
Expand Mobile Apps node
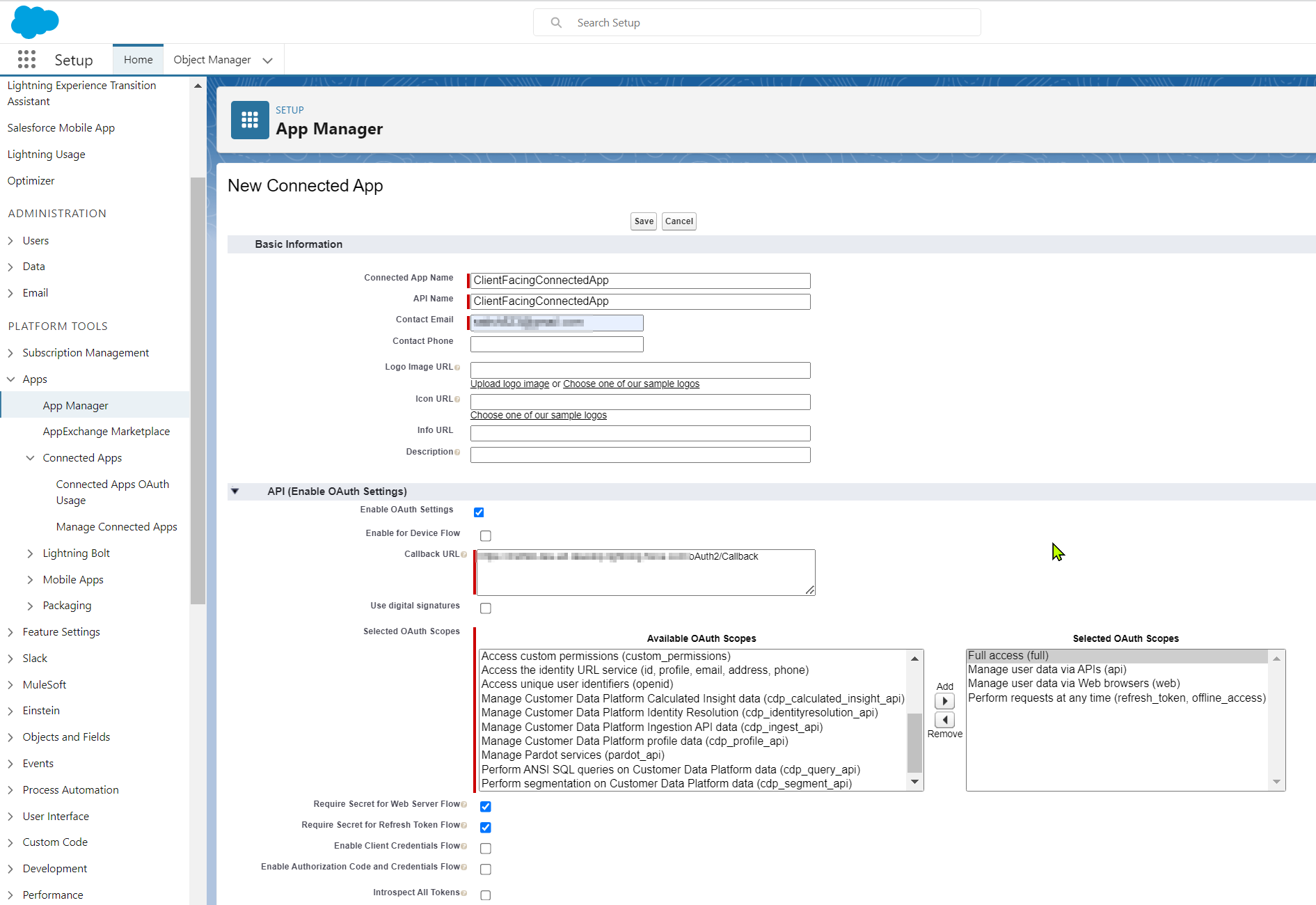click(x=30, y=580)
